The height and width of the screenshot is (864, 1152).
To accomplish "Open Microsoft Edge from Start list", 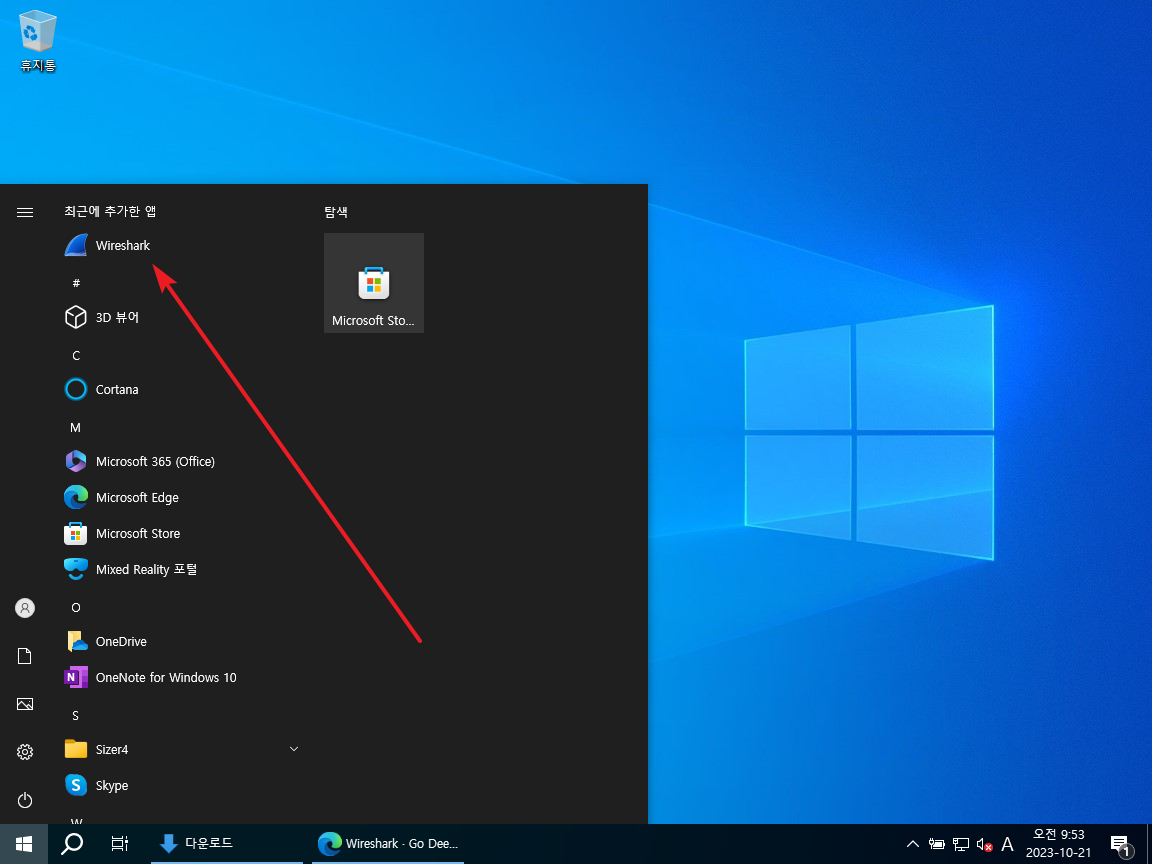I will 181,497.
